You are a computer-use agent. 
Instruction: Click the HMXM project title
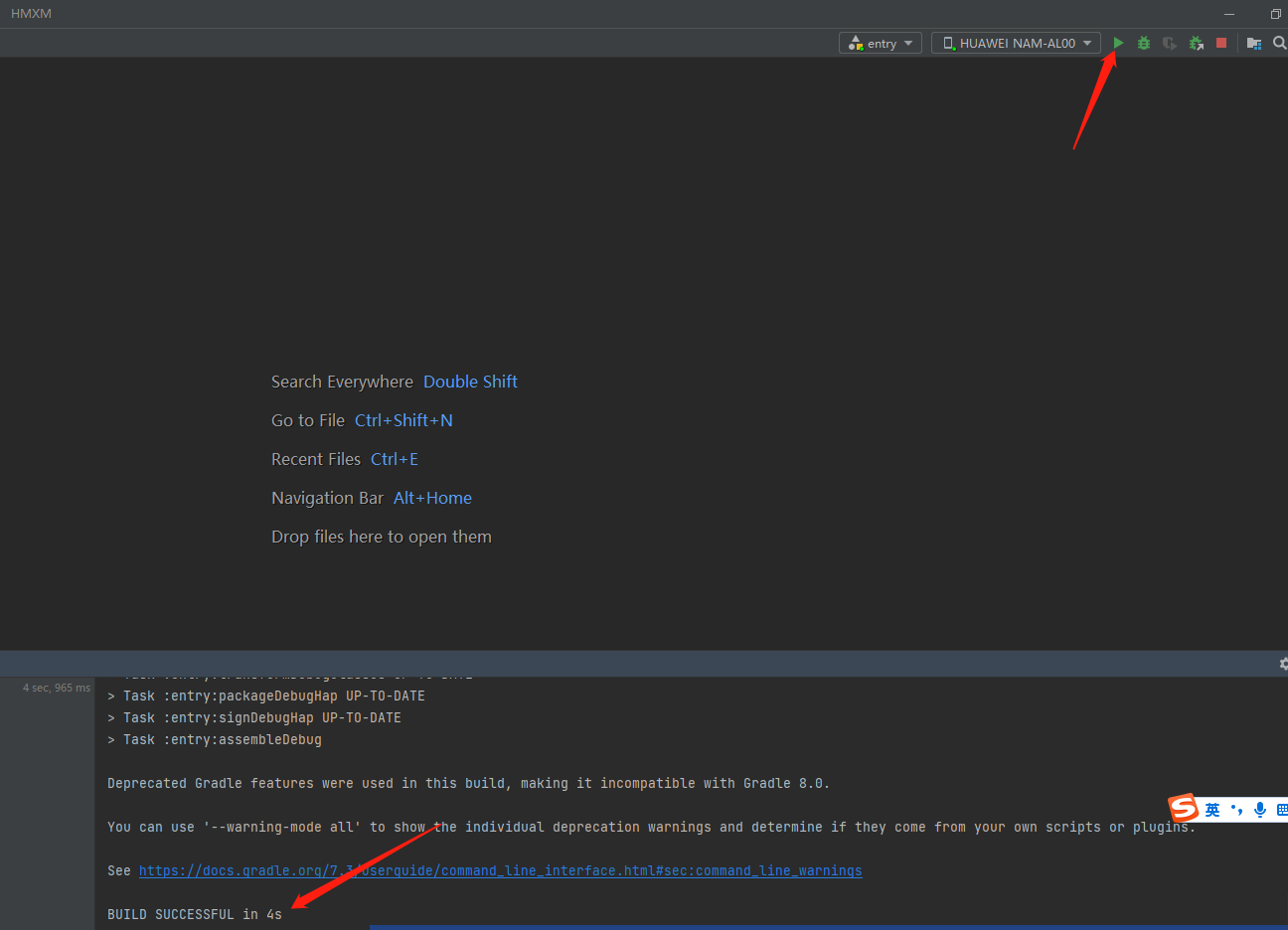pyautogui.click(x=31, y=14)
